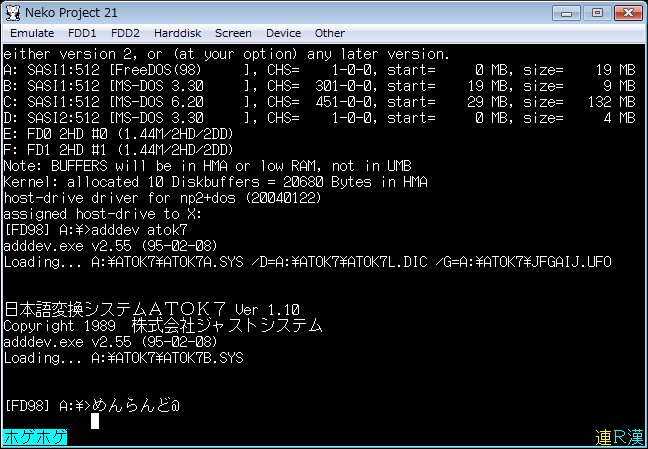The image size is (648, 449).
Task: Click the 'CHS= 451-0-0' value
Action: [322, 102]
